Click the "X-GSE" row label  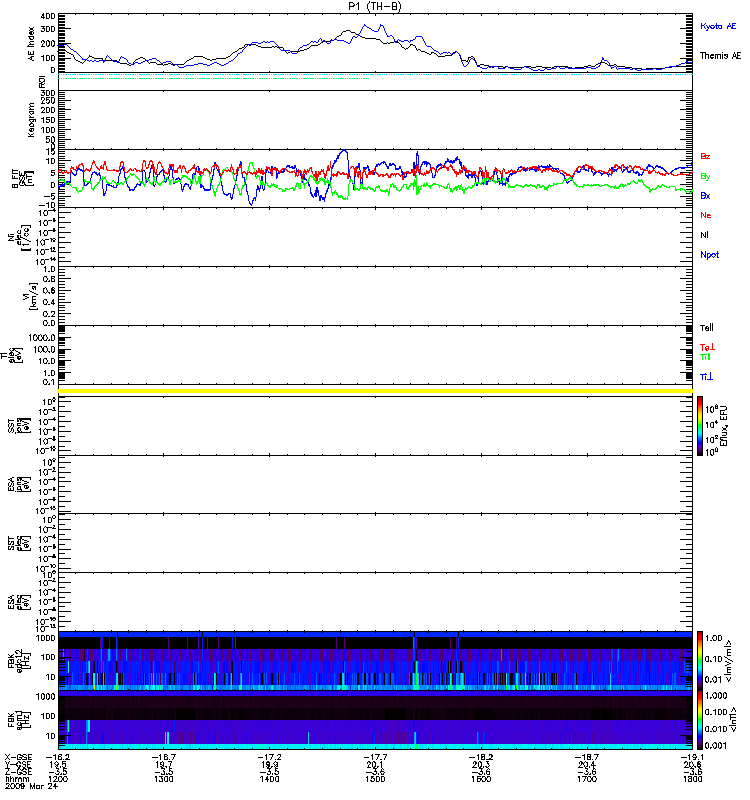18,757
